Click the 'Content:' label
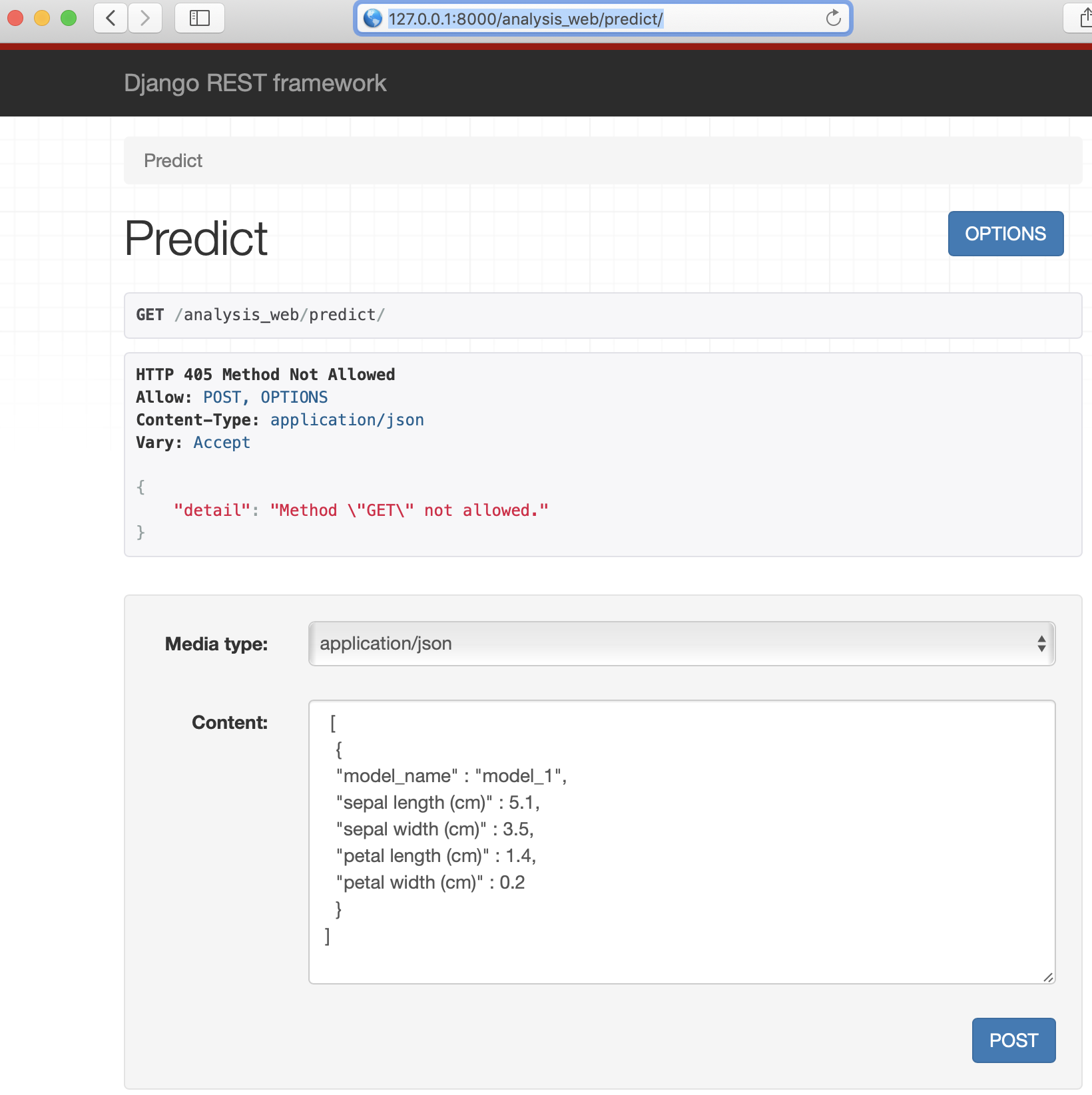Viewport: 1092px width, 1095px height. (x=230, y=722)
